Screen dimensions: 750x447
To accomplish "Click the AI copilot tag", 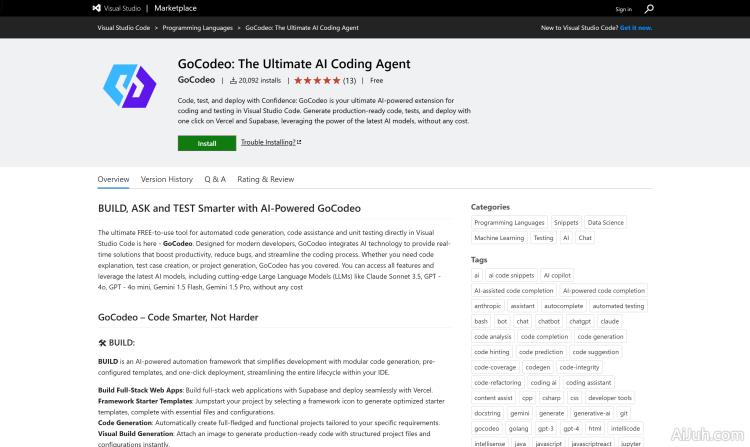I will (557, 275).
